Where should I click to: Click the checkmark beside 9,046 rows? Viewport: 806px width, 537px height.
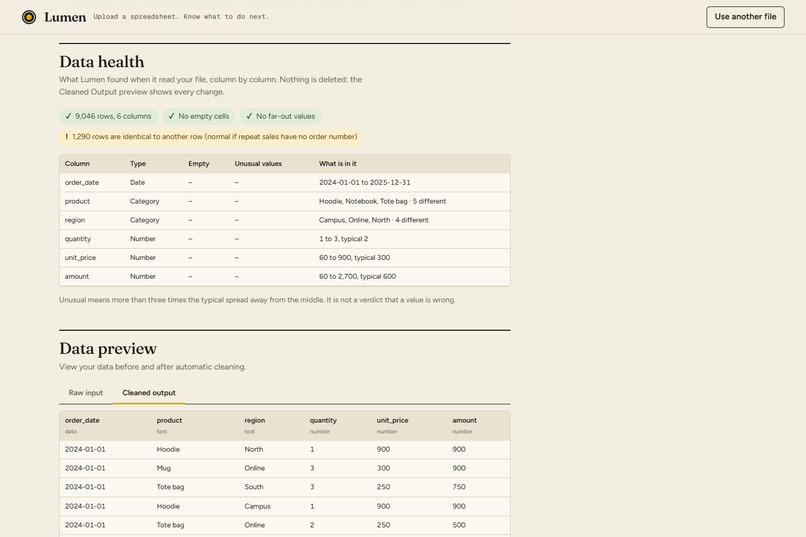point(68,116)
